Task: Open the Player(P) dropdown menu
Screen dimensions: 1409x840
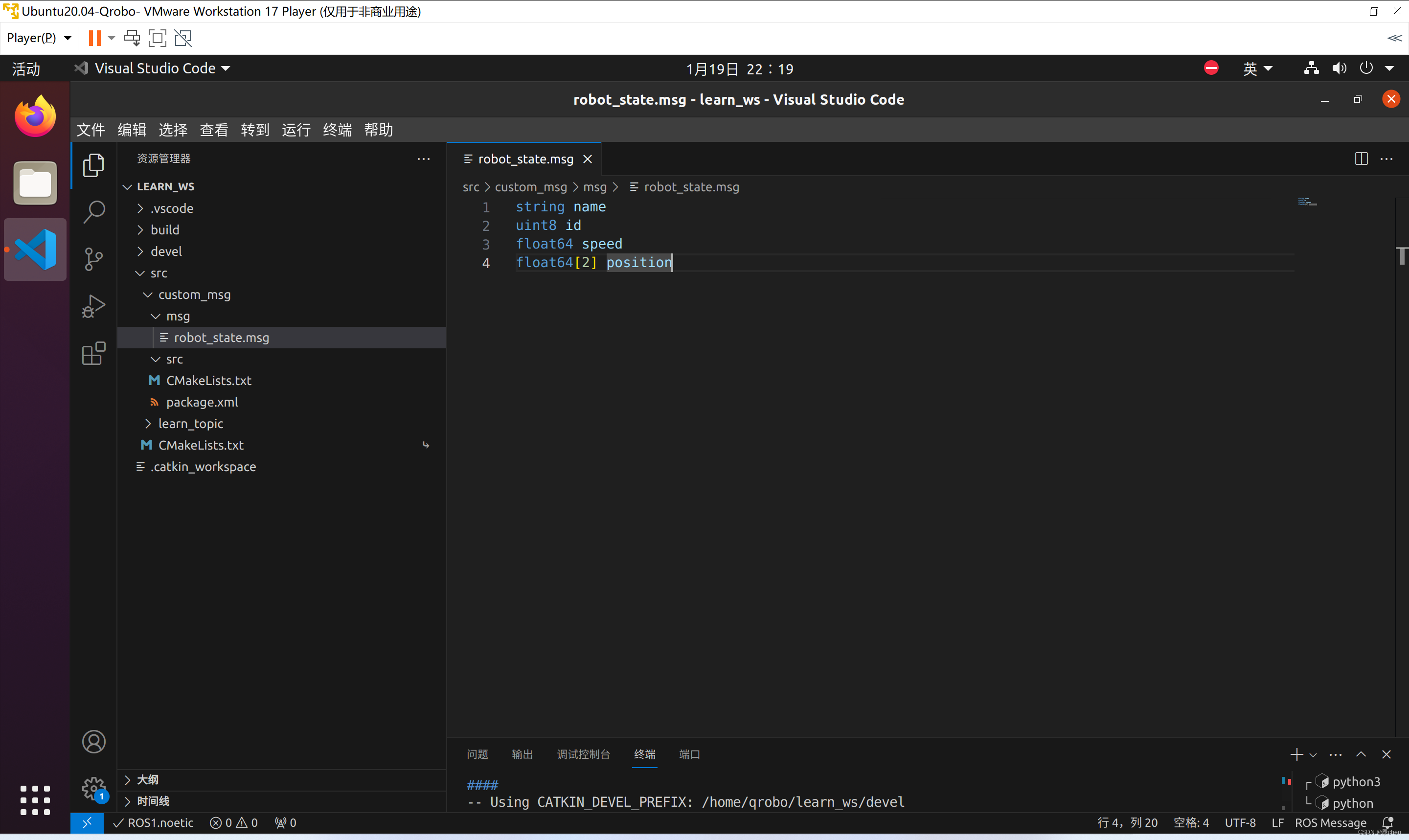Action: [39, 38]
